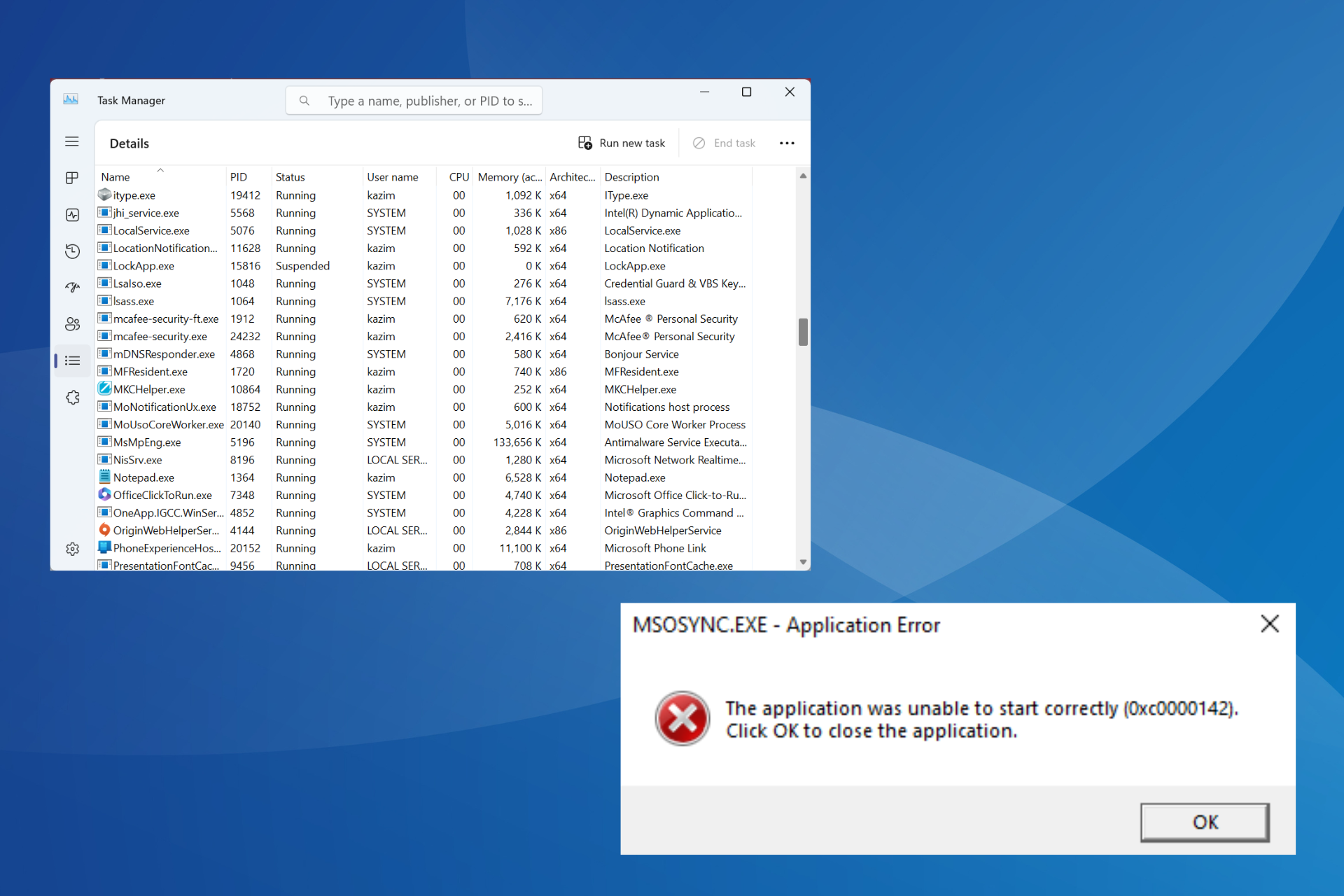The height and width of the screenshot is (896, 1344).
Task: Click the Microsoft Phone Link description
Action: tap(655, 548)
